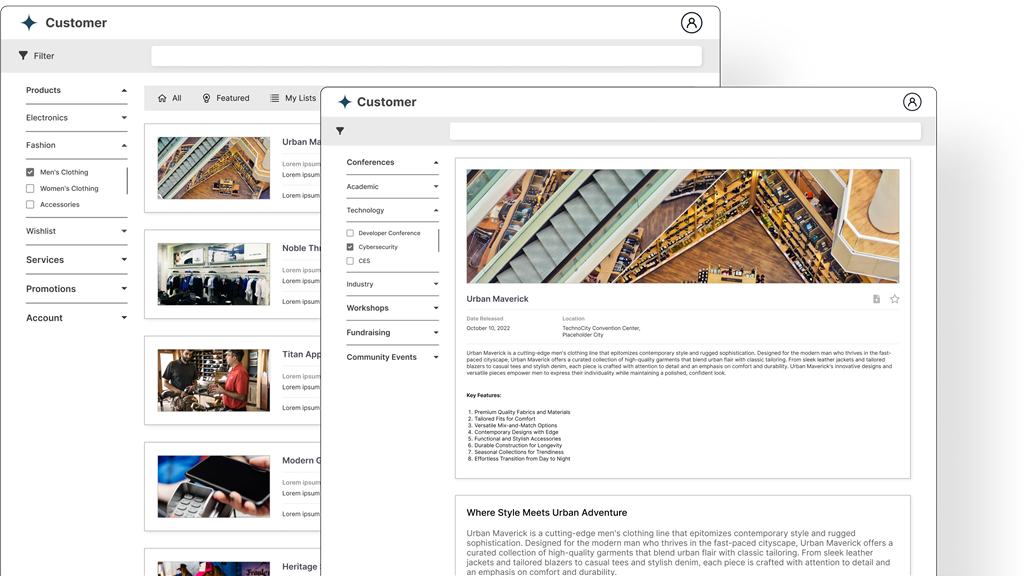The image size is (1024, 576).
Task: Click the document icon beside Urban Maverick title
Action: coord(877,299)
